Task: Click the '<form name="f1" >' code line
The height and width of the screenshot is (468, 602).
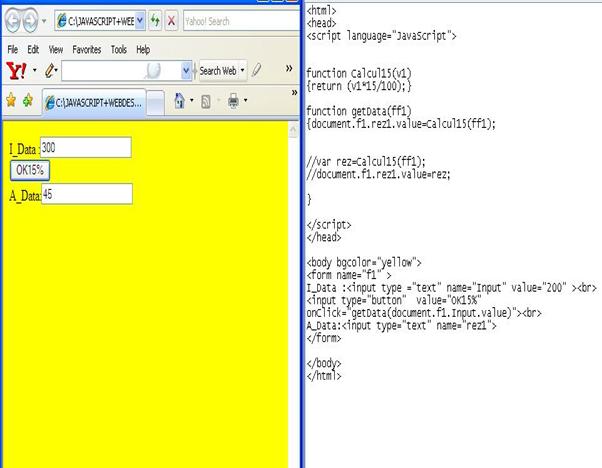Action: tap(349, 275)
